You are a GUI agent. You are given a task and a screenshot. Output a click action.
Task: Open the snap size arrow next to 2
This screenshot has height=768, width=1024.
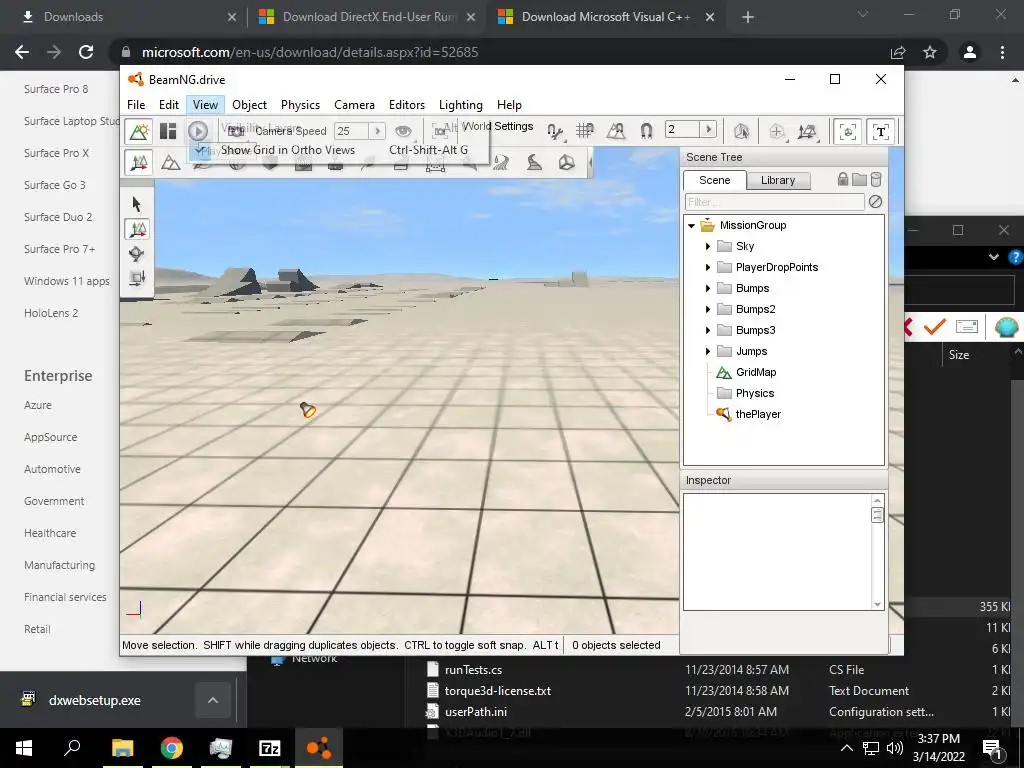pos(709,129)
